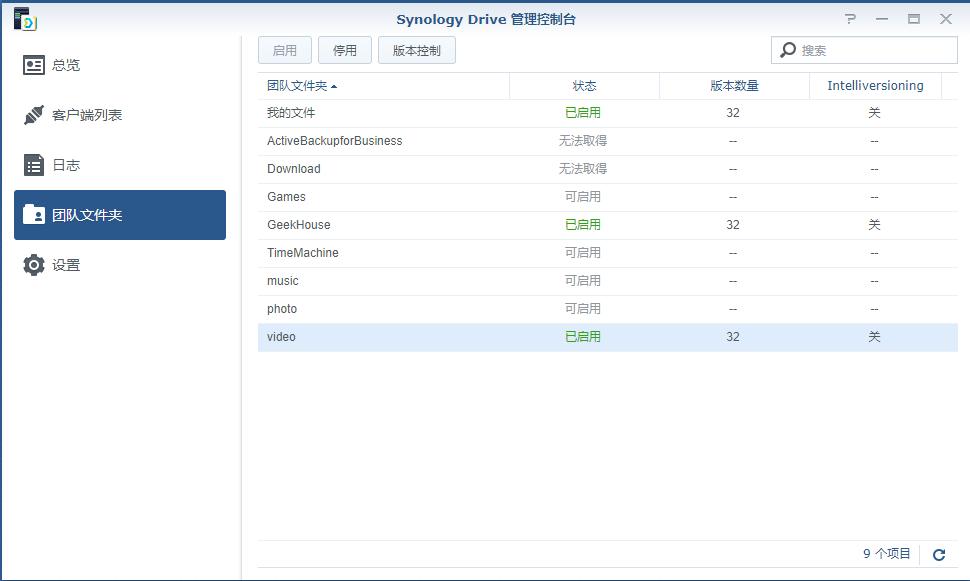970x581 pixels.
Task: Click the help question mark icon
Action: [850, 19]
